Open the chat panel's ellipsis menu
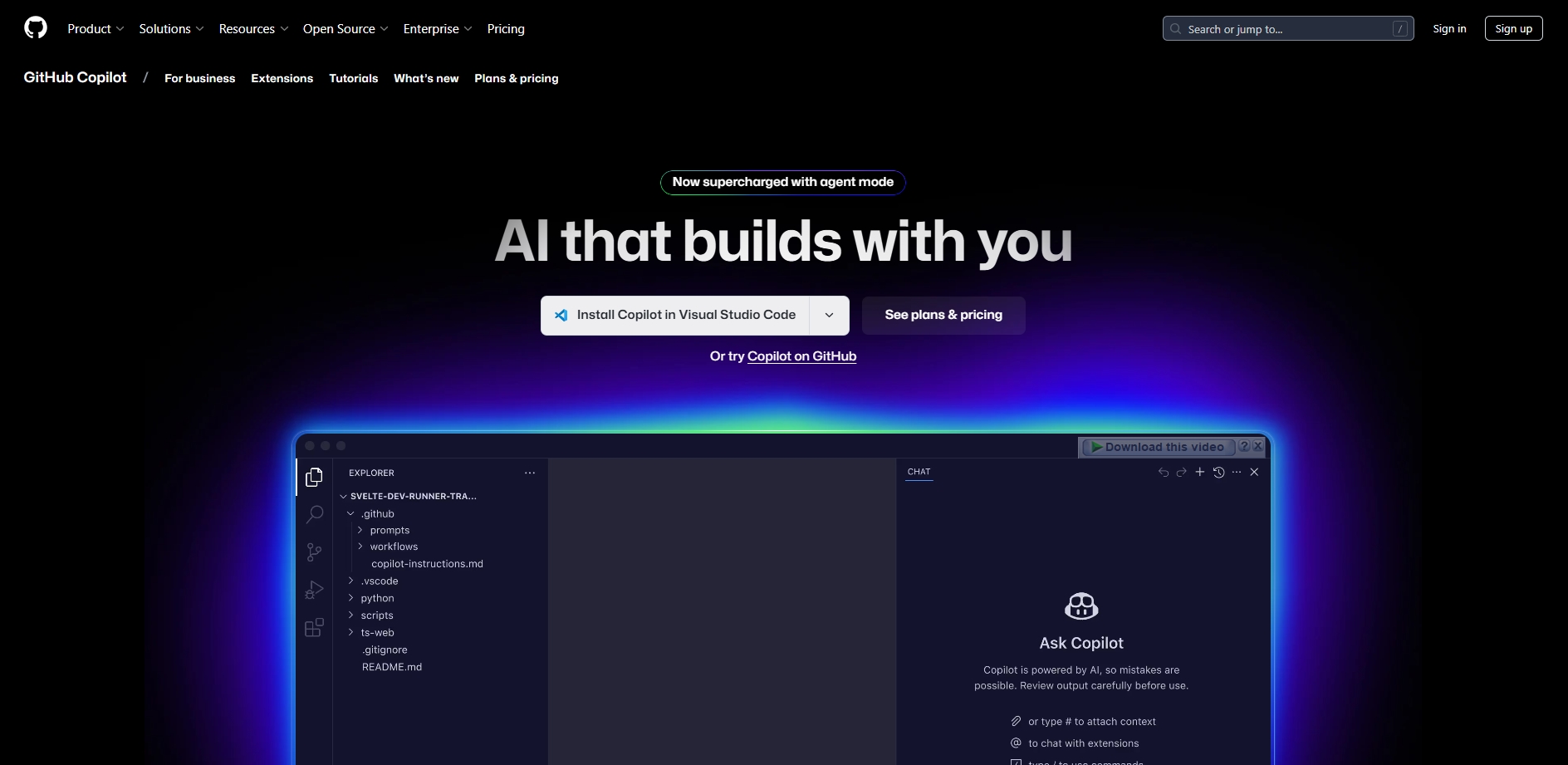The width and height of the screenshot is (1568, 765). tap(1237, 472)
